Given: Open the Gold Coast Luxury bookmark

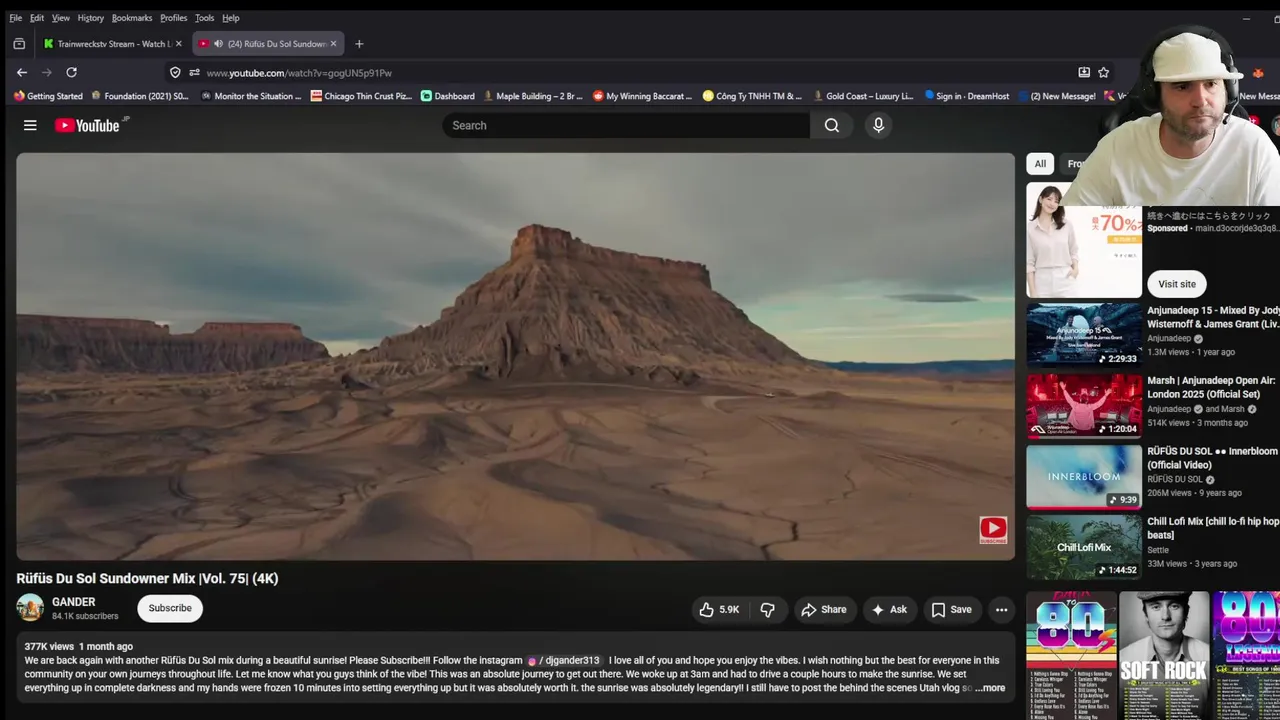Looking at the screenshot, I should [x=863, y=96].
